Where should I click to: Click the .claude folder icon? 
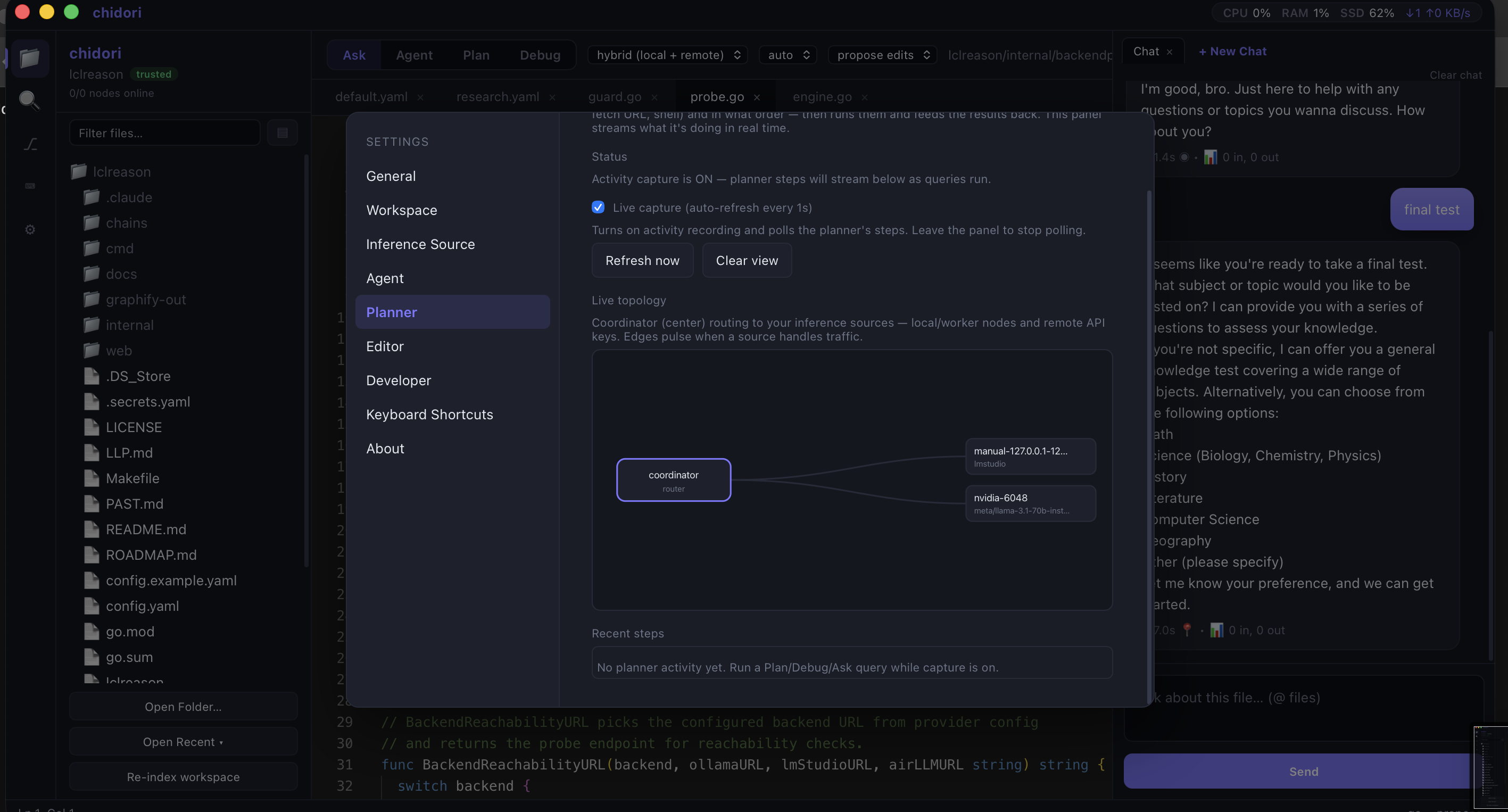pos(92,197)
